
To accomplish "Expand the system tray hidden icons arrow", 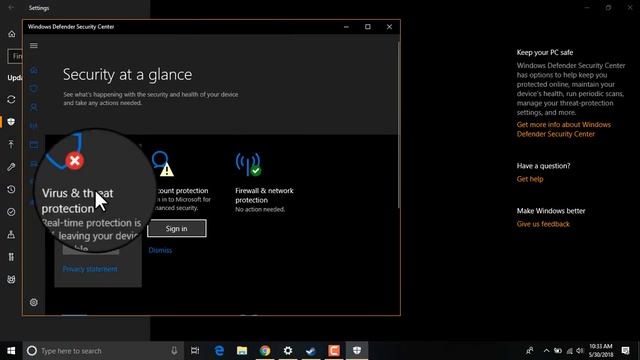I will pos(546,351).
